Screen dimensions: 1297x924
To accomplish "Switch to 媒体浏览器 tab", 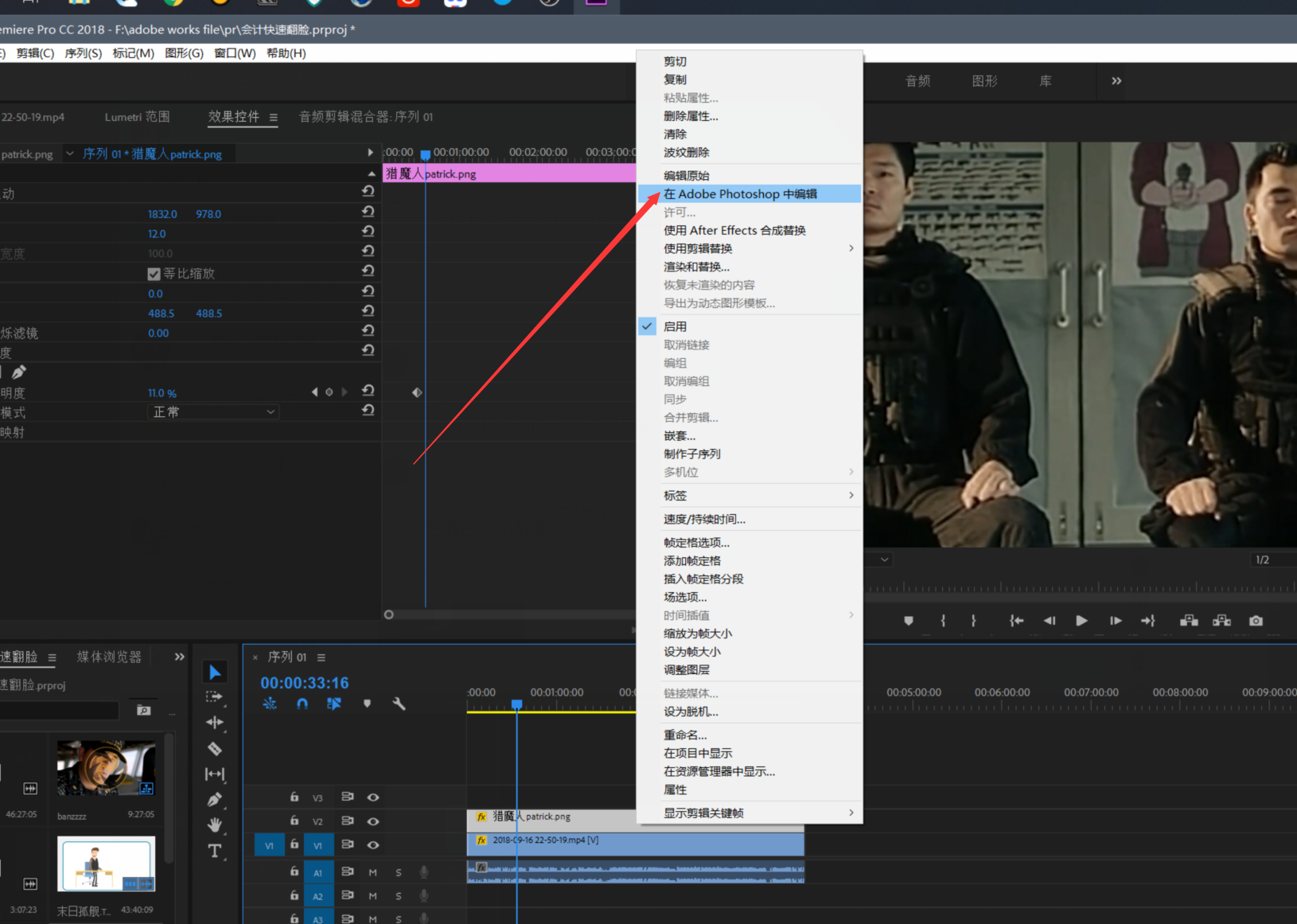I will coord(109,657).
